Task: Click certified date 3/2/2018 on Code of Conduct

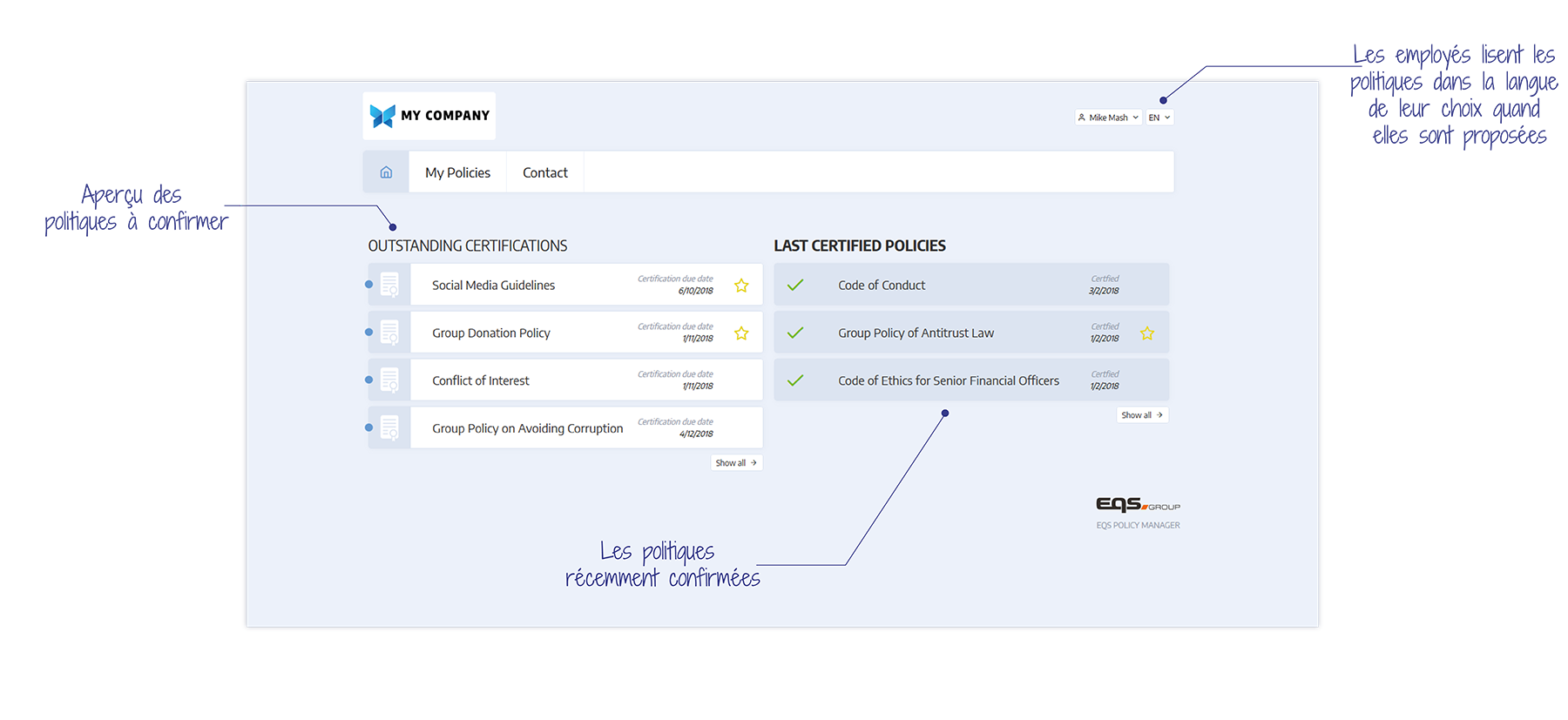Action: (1104, 291)
